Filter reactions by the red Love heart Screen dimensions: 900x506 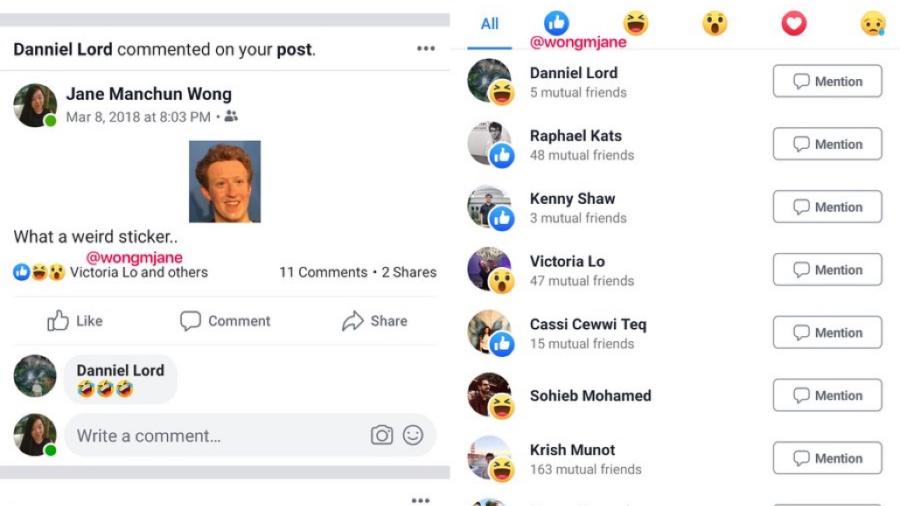click(x=794, y=23)
